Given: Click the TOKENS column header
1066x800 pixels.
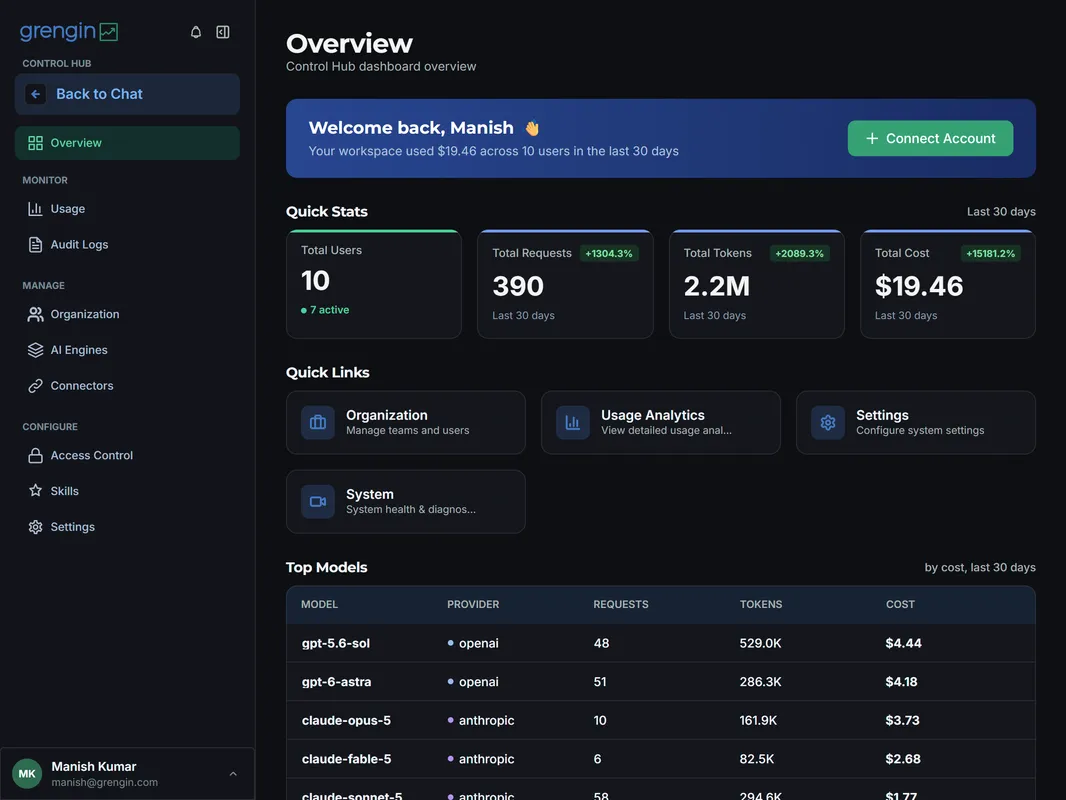Looking at the screenshot, I should 761,604.
